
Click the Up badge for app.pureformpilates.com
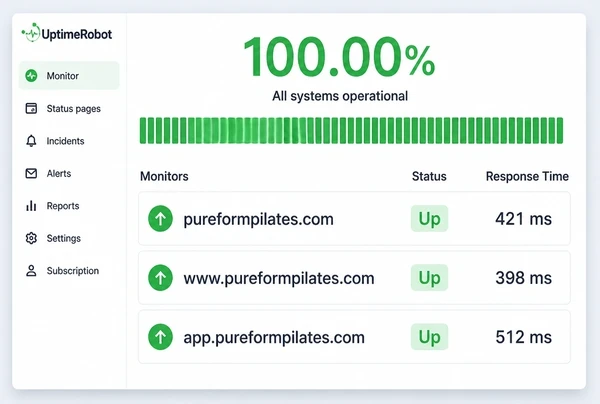[429, 337]
